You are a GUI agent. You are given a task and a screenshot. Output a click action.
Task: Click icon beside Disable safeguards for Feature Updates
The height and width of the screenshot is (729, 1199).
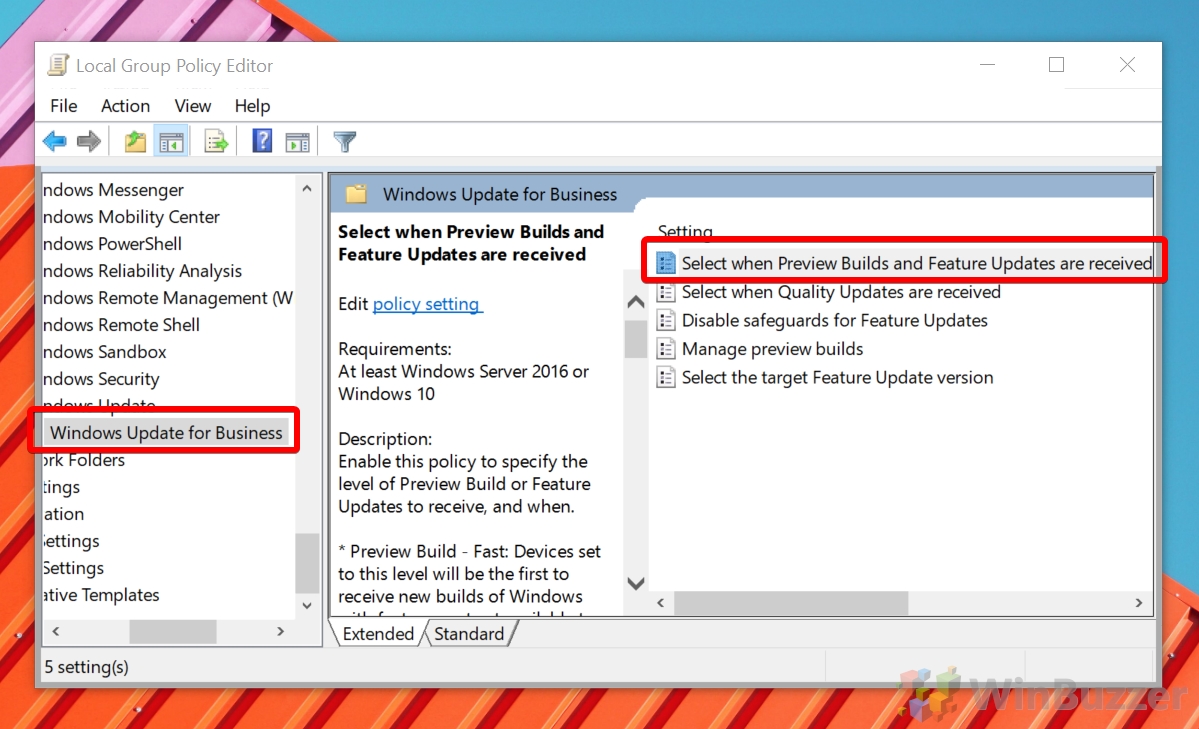point(666,321)
